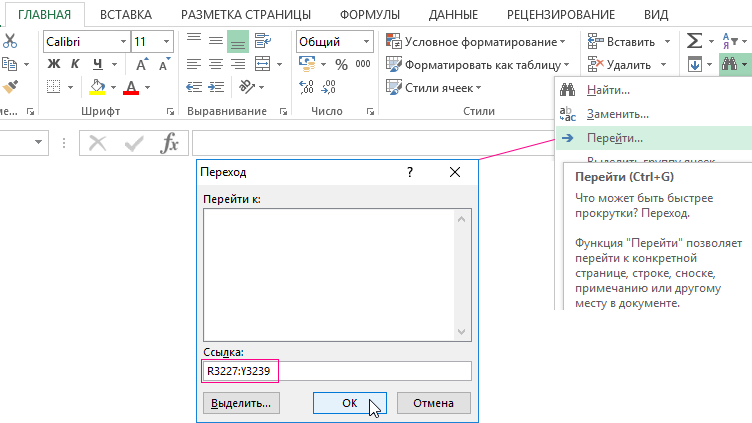752x423 pixels.
Task: Open Шрифт group dialog launcher
Action: pyautogui.click(x=170, y=112)
